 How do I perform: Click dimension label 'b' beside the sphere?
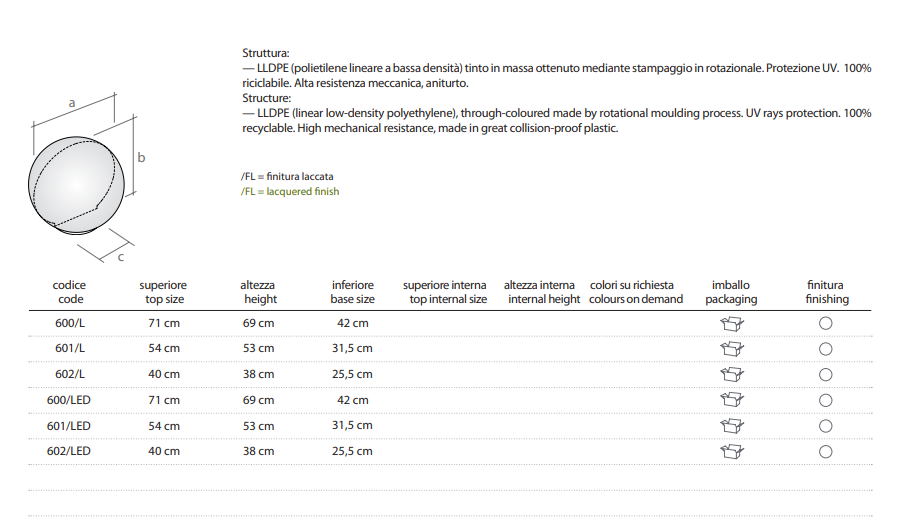coord(142,157)
